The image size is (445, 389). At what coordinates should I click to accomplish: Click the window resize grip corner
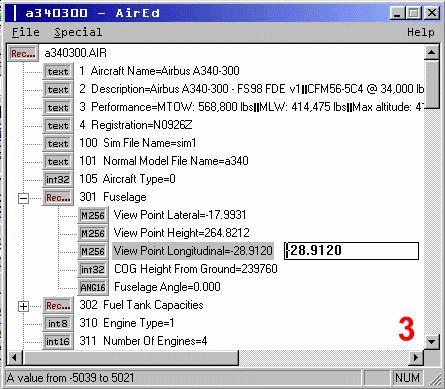435,379
